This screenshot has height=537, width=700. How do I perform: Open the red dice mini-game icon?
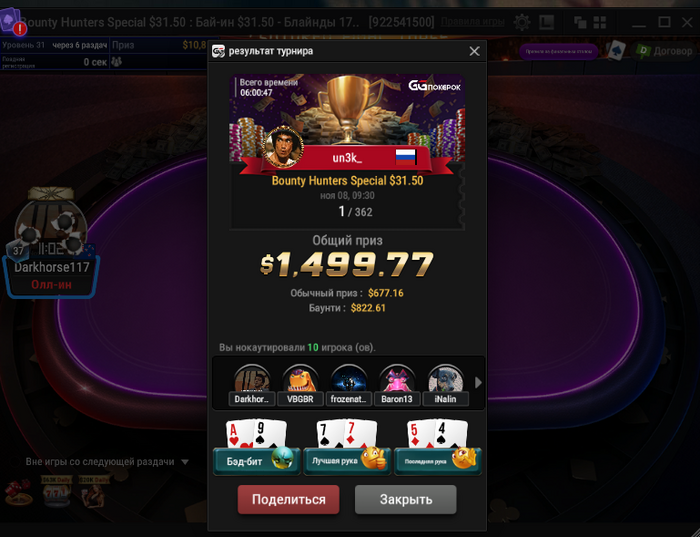point(18,492)
